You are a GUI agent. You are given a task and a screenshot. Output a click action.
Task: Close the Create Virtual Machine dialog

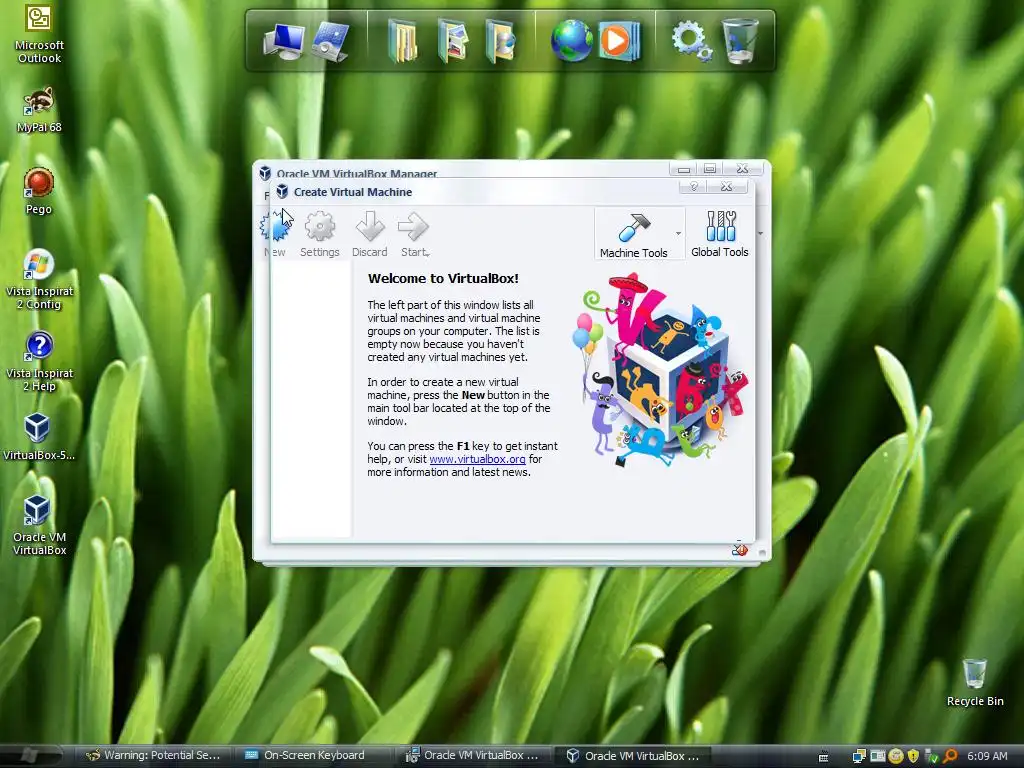click(x=726, y=187)
